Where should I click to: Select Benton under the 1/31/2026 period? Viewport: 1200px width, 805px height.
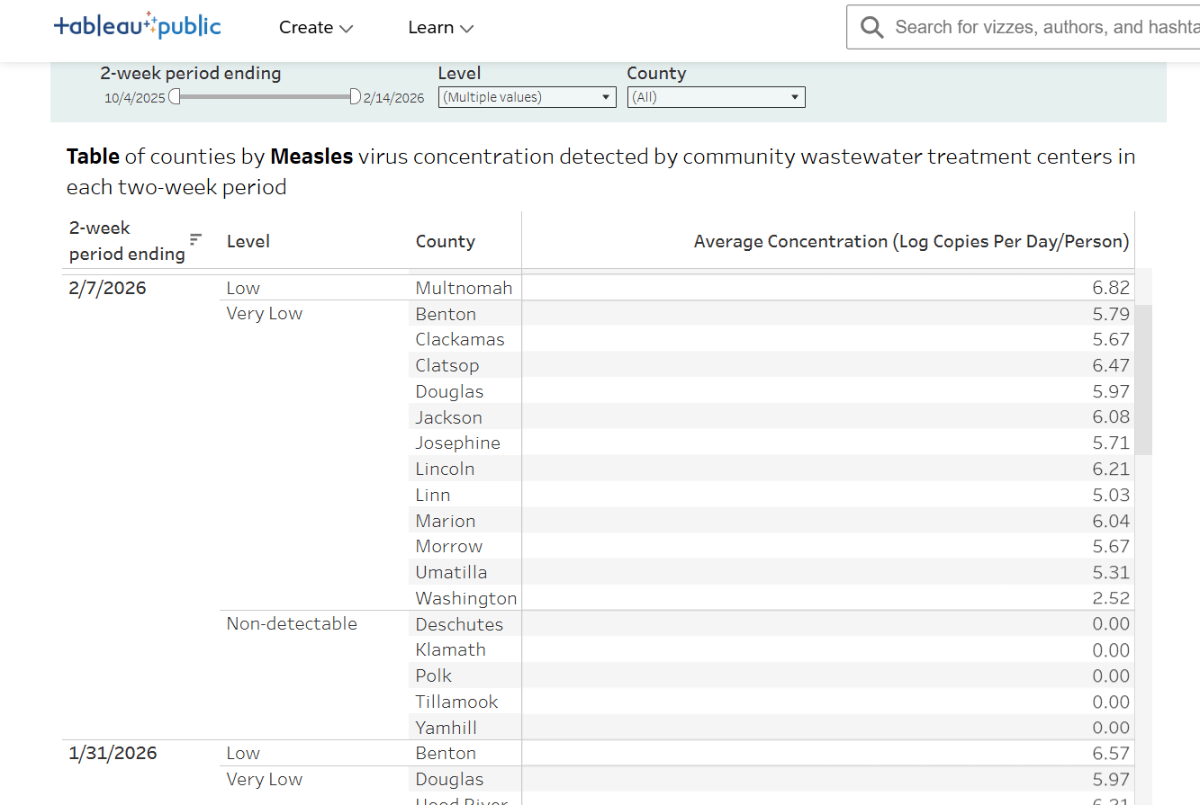(445, 753)
